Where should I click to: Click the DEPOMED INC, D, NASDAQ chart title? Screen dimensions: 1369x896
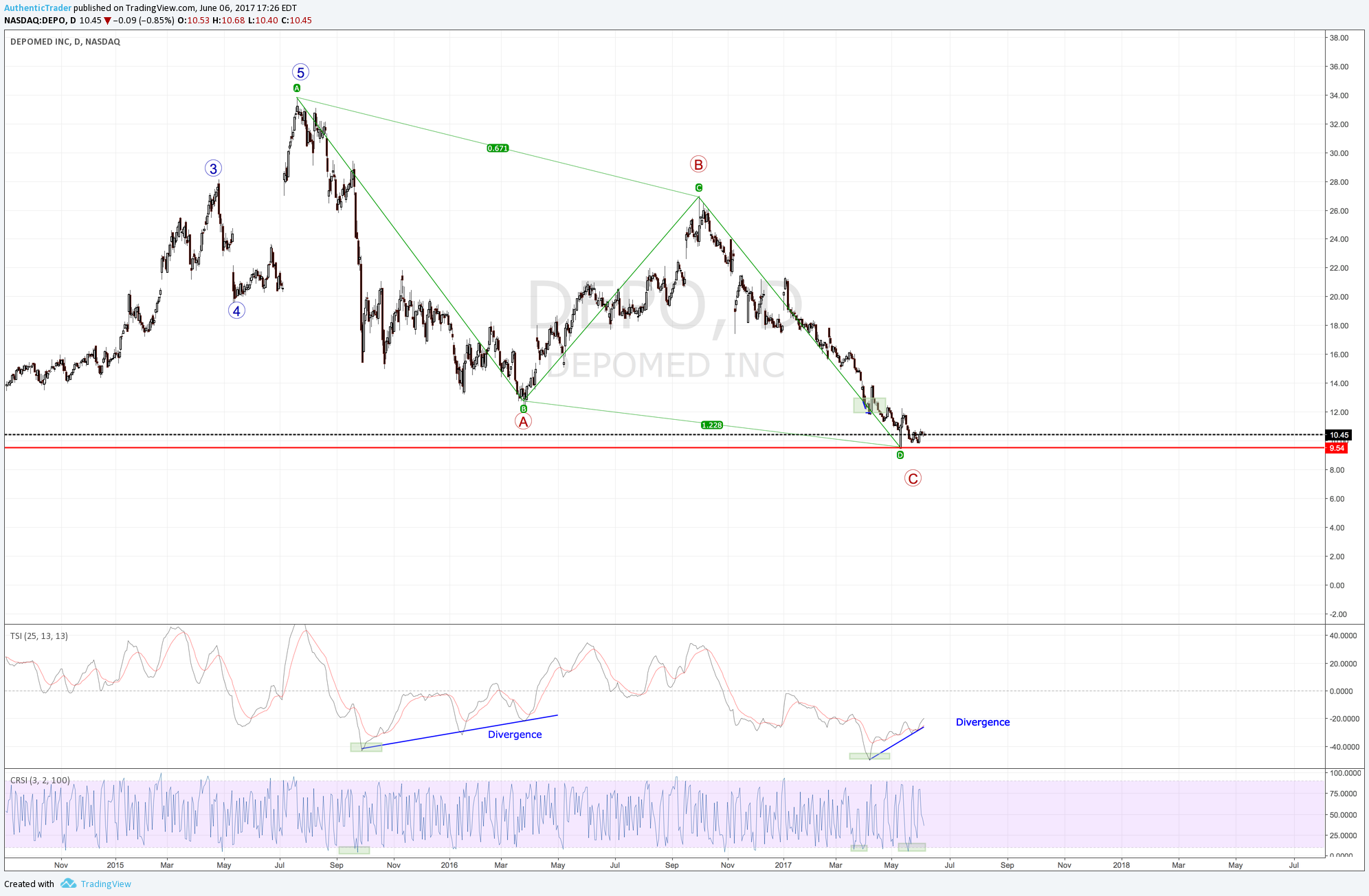(x=65, y=41)
